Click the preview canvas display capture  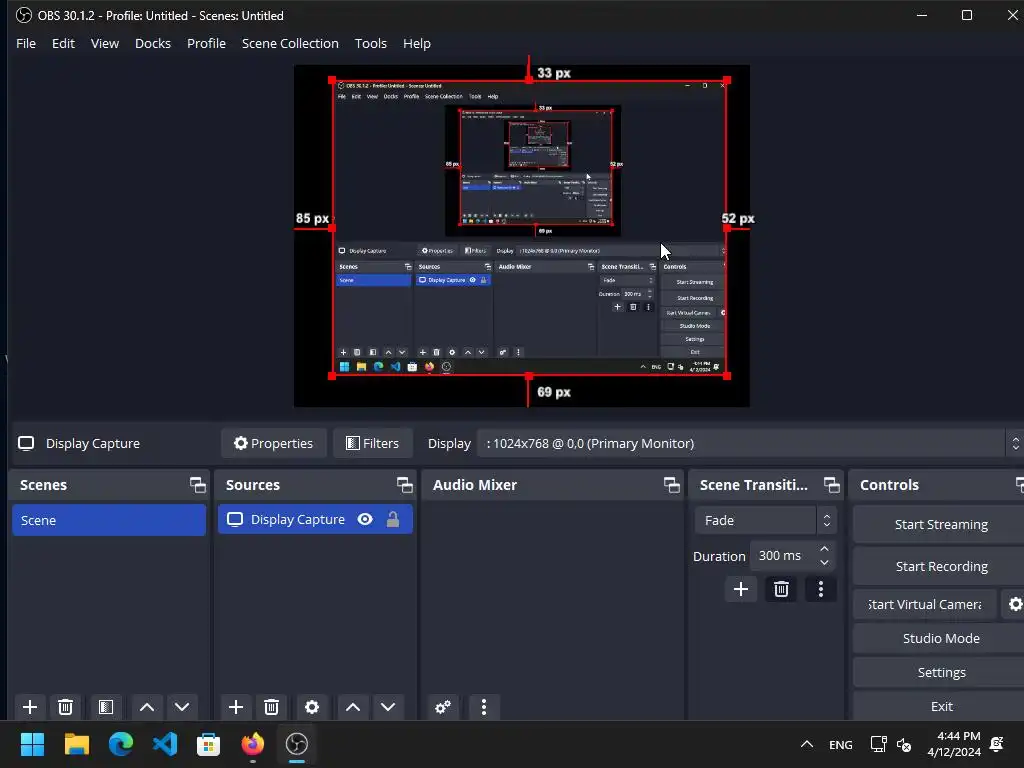(530, 228)
